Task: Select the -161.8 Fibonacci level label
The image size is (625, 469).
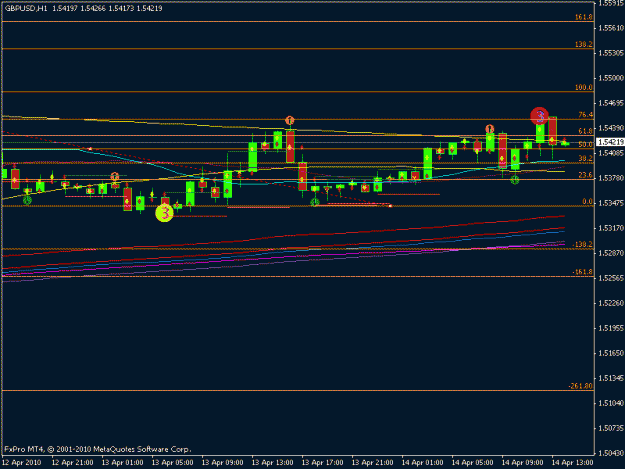Action: pos(582,272)
